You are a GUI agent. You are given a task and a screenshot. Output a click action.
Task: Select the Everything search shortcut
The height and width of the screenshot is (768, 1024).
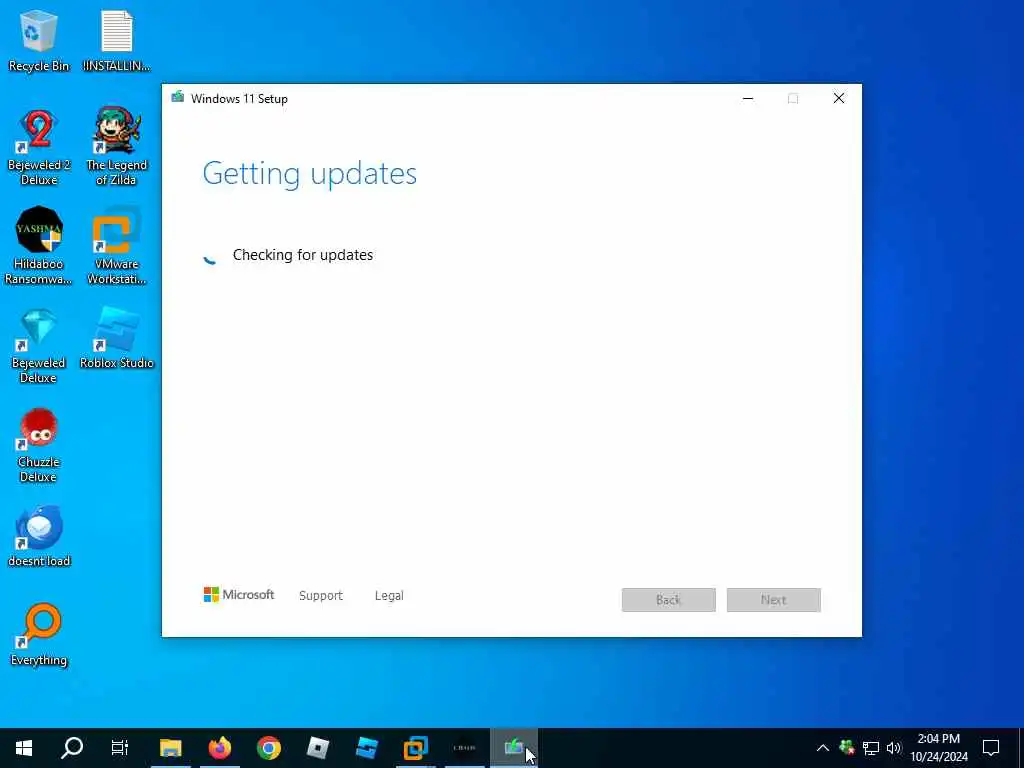point(39,635)
